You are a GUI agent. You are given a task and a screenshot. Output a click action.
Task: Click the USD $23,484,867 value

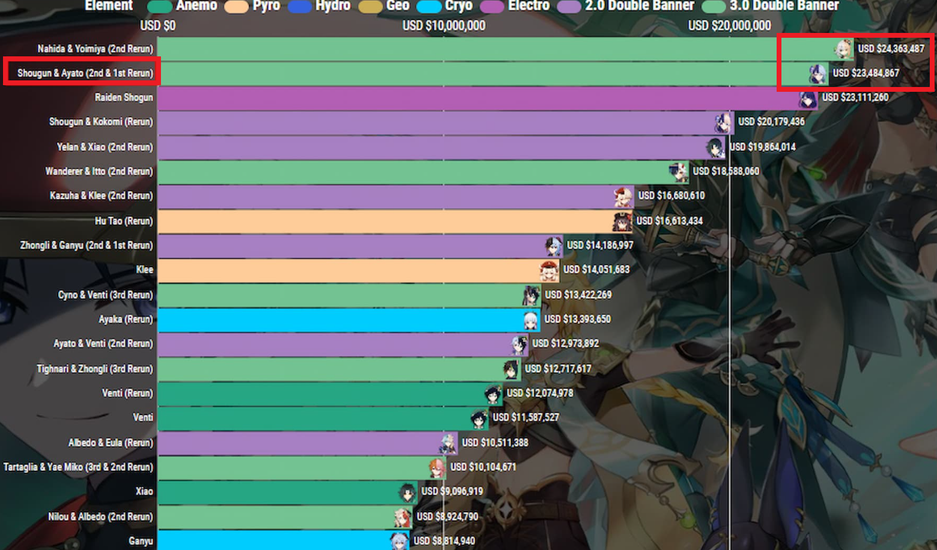pyautogui.click(x=866, y=74)
